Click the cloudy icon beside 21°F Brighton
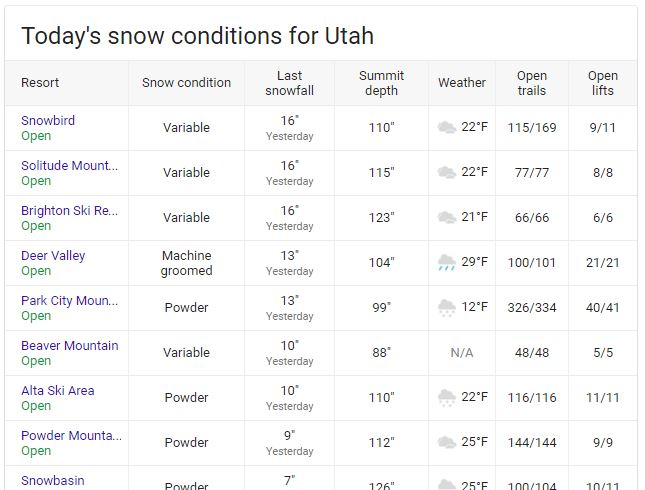The image size is (645, 490). [447, 217]
